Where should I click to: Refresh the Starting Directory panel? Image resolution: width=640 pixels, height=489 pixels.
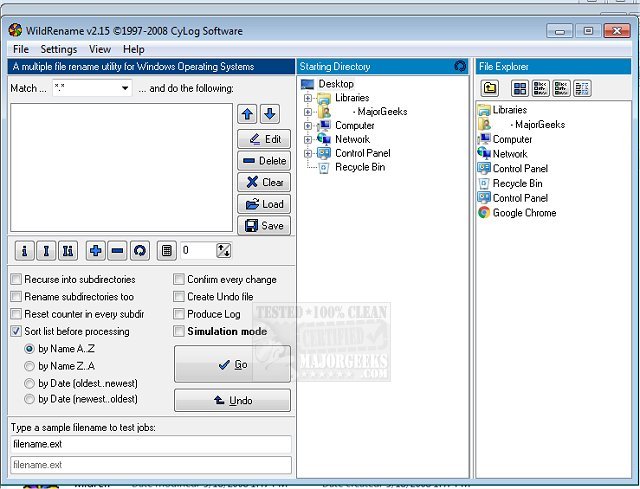[x=459, y=67]
